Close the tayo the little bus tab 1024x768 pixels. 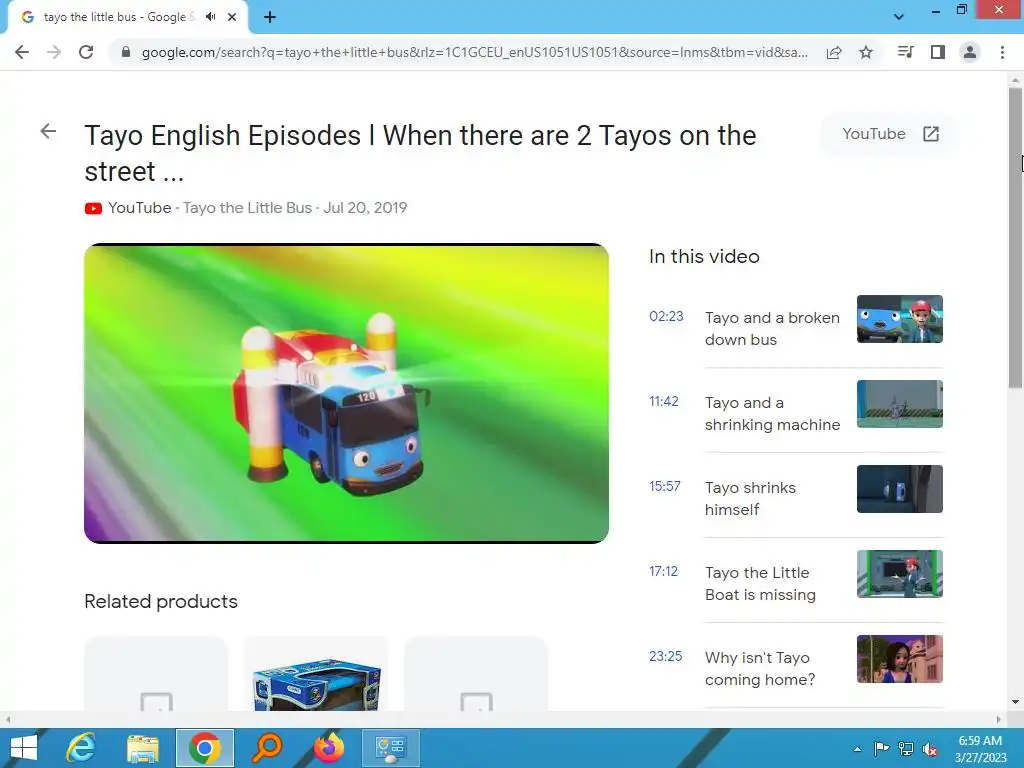[x=232, y=17]
